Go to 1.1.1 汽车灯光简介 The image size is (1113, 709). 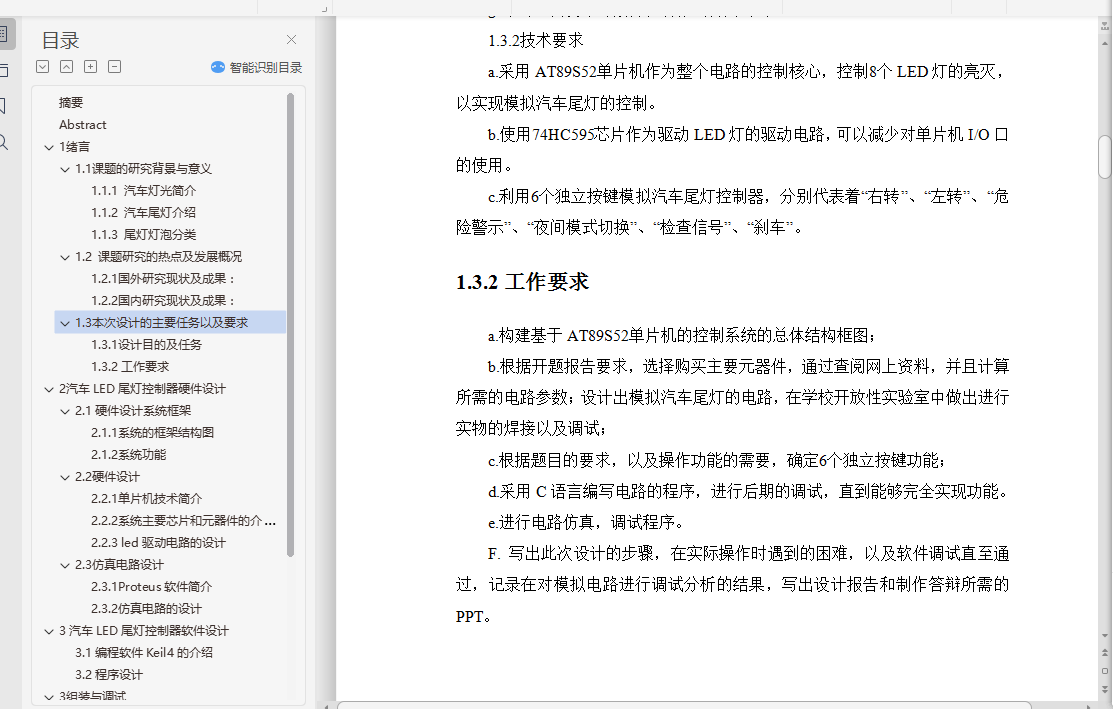143,190
